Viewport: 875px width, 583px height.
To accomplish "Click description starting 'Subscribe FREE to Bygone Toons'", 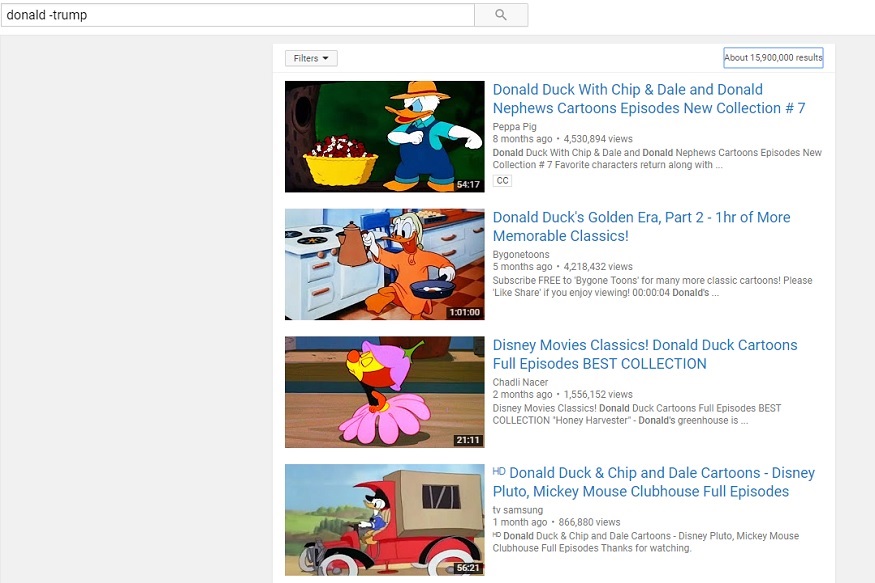I will 652,286.
